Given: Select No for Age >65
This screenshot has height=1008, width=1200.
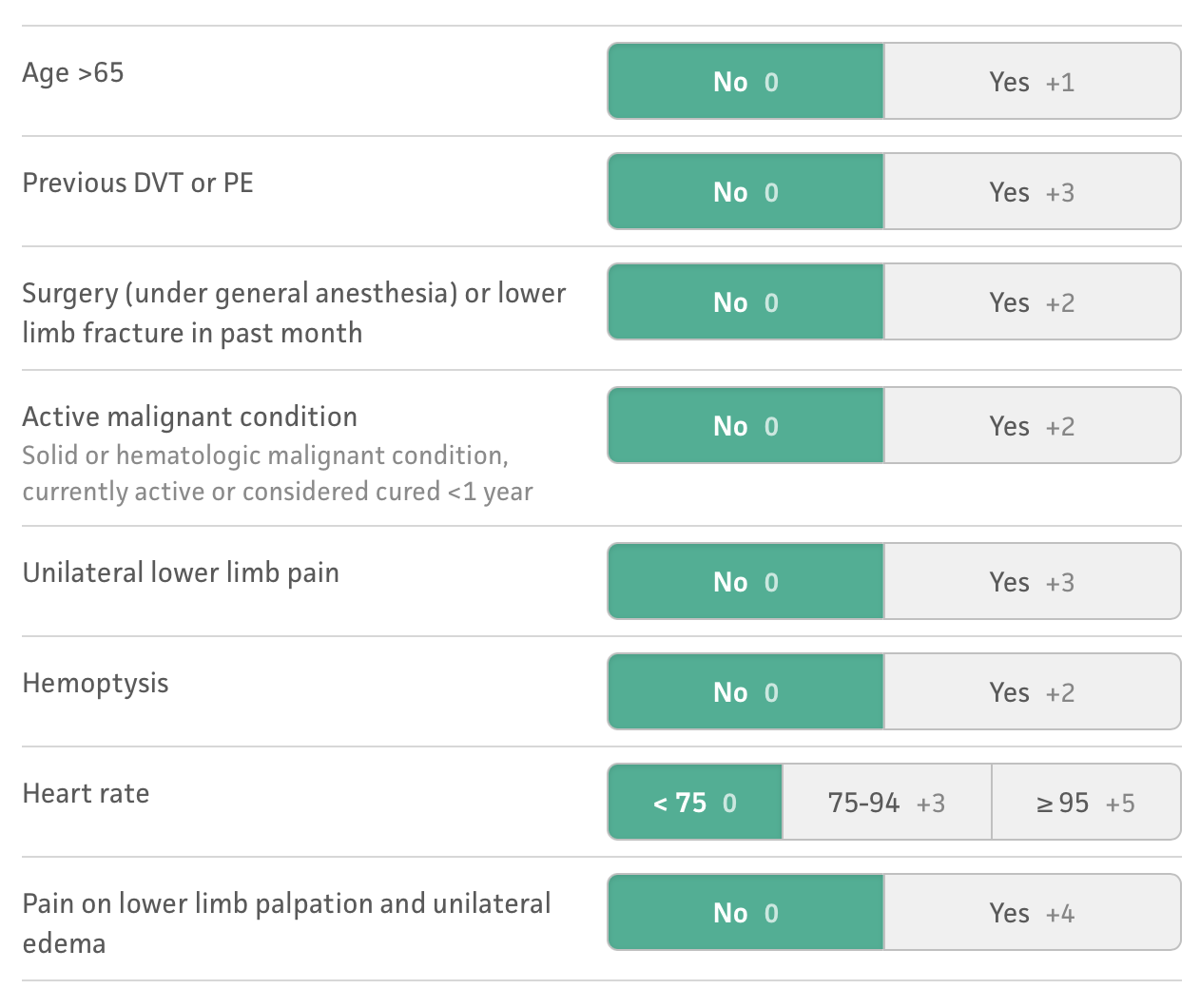Looking at the screenshot, I should (x=746, y=82).
